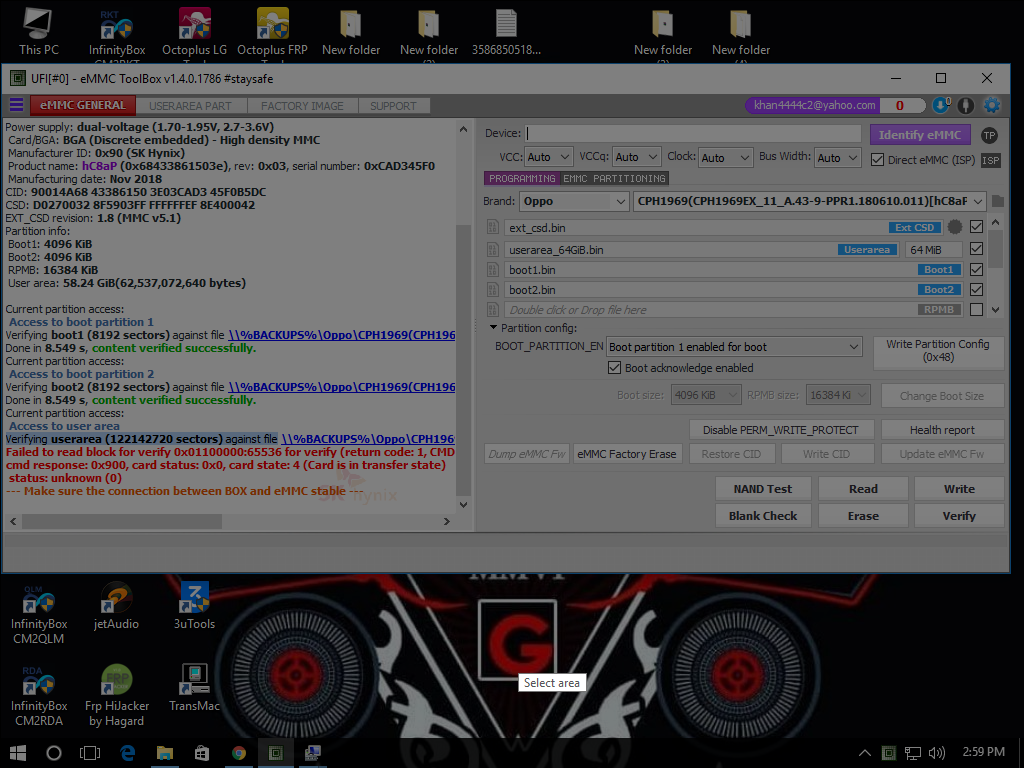Toggle Boot acknowledge enabled checkbox
The width and height of the screenshot is (1024, 768).
pos(614,368)
